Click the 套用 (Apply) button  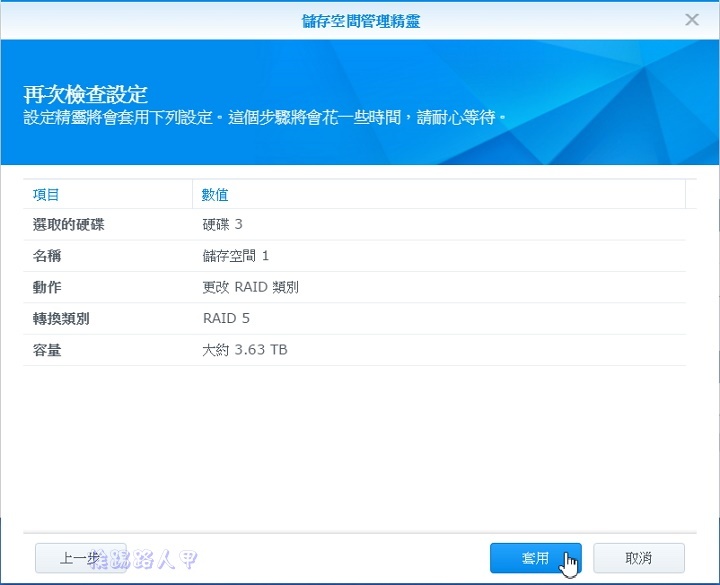tap(536, 558)
